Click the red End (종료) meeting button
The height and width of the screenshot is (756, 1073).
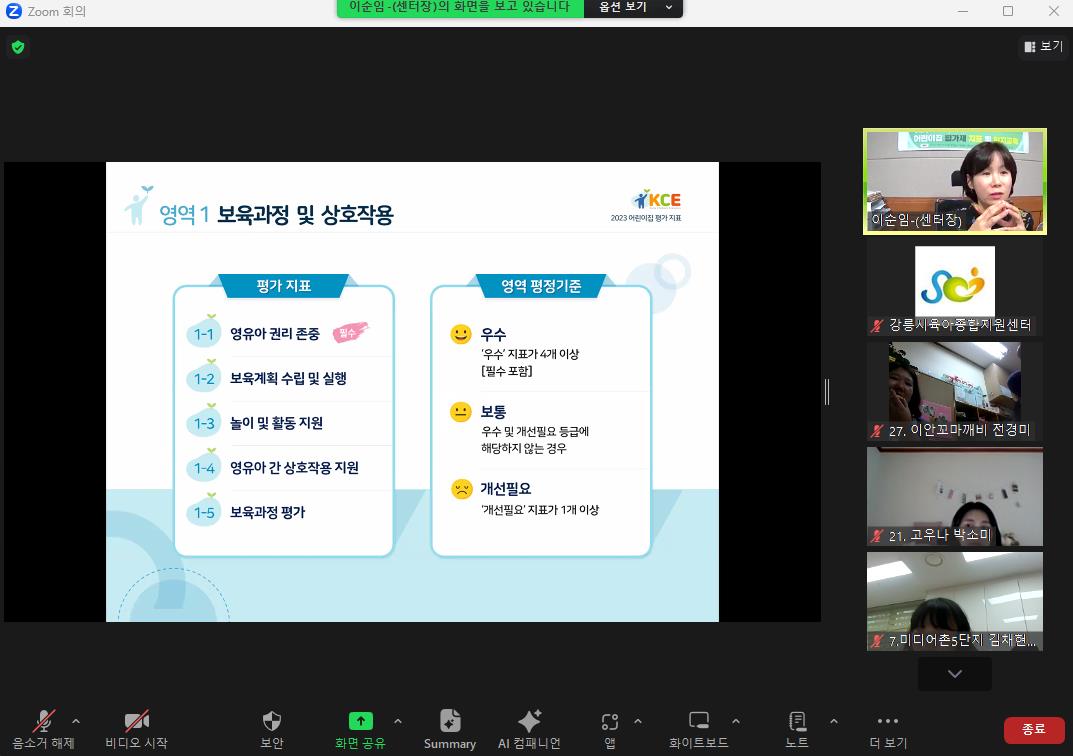1033,730
